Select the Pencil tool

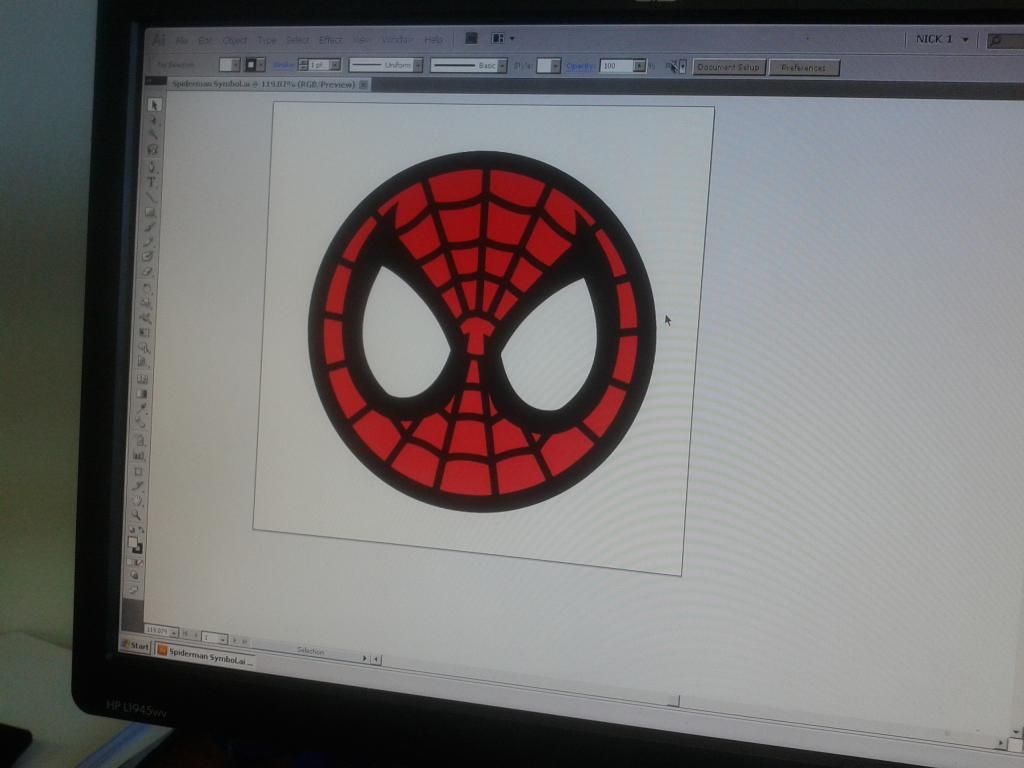[x=149, y=242]
